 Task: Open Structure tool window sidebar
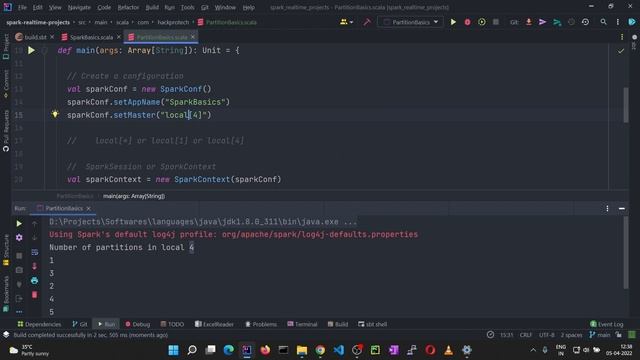[6, 250]
